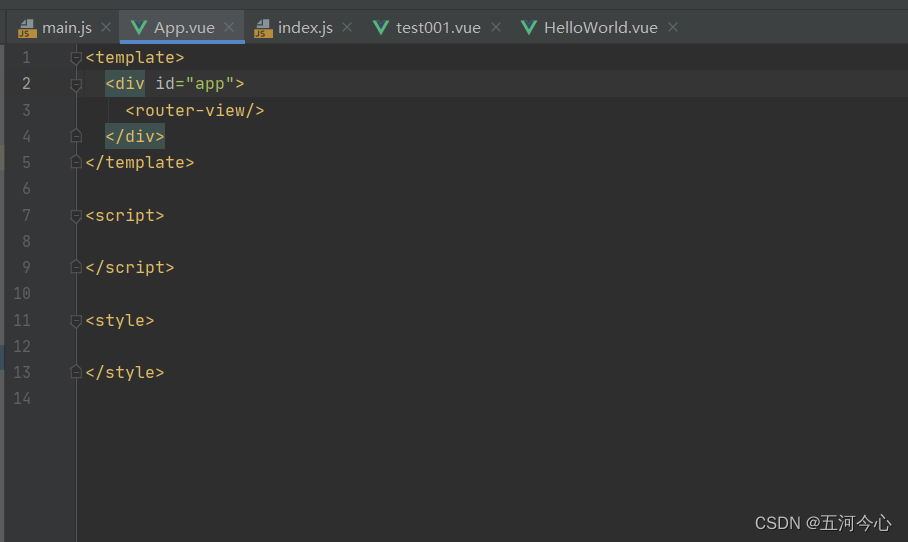This screenshot has height=542, width=908.
Task: Close the main.js tab
Action: [106, 27]
